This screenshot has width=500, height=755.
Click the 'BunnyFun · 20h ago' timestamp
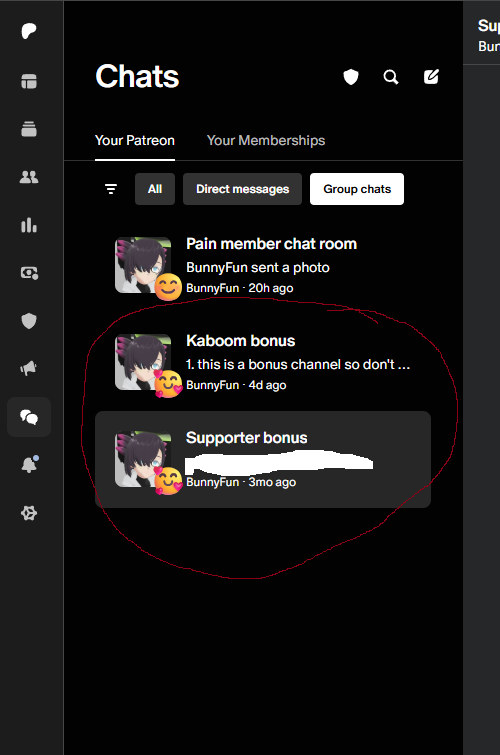[239, 288]
